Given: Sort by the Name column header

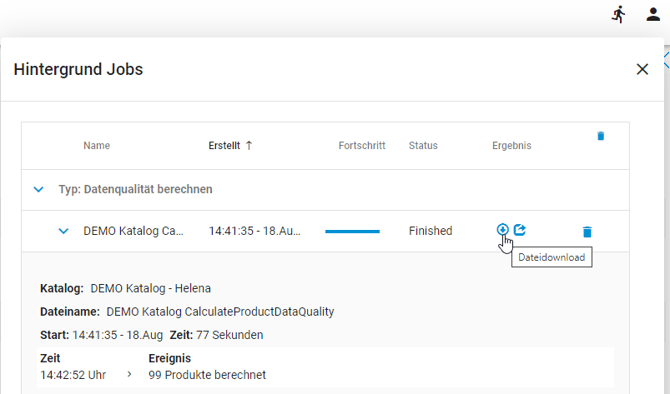Looking at the screenshot, I should click(x=97, y=146).
